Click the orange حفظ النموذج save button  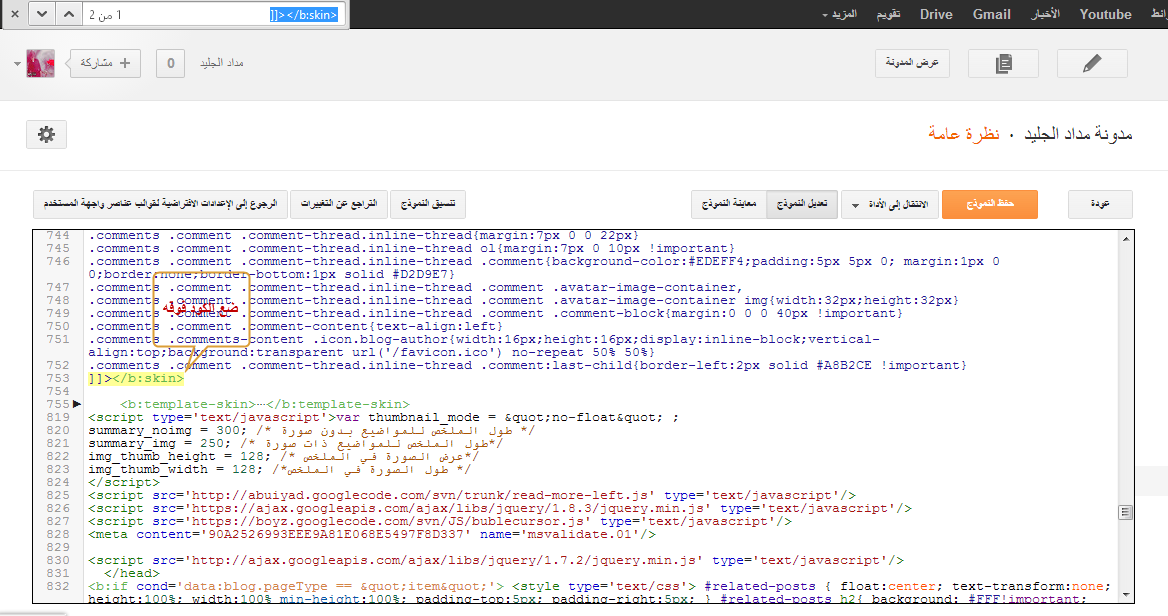(x=989, y=204)
